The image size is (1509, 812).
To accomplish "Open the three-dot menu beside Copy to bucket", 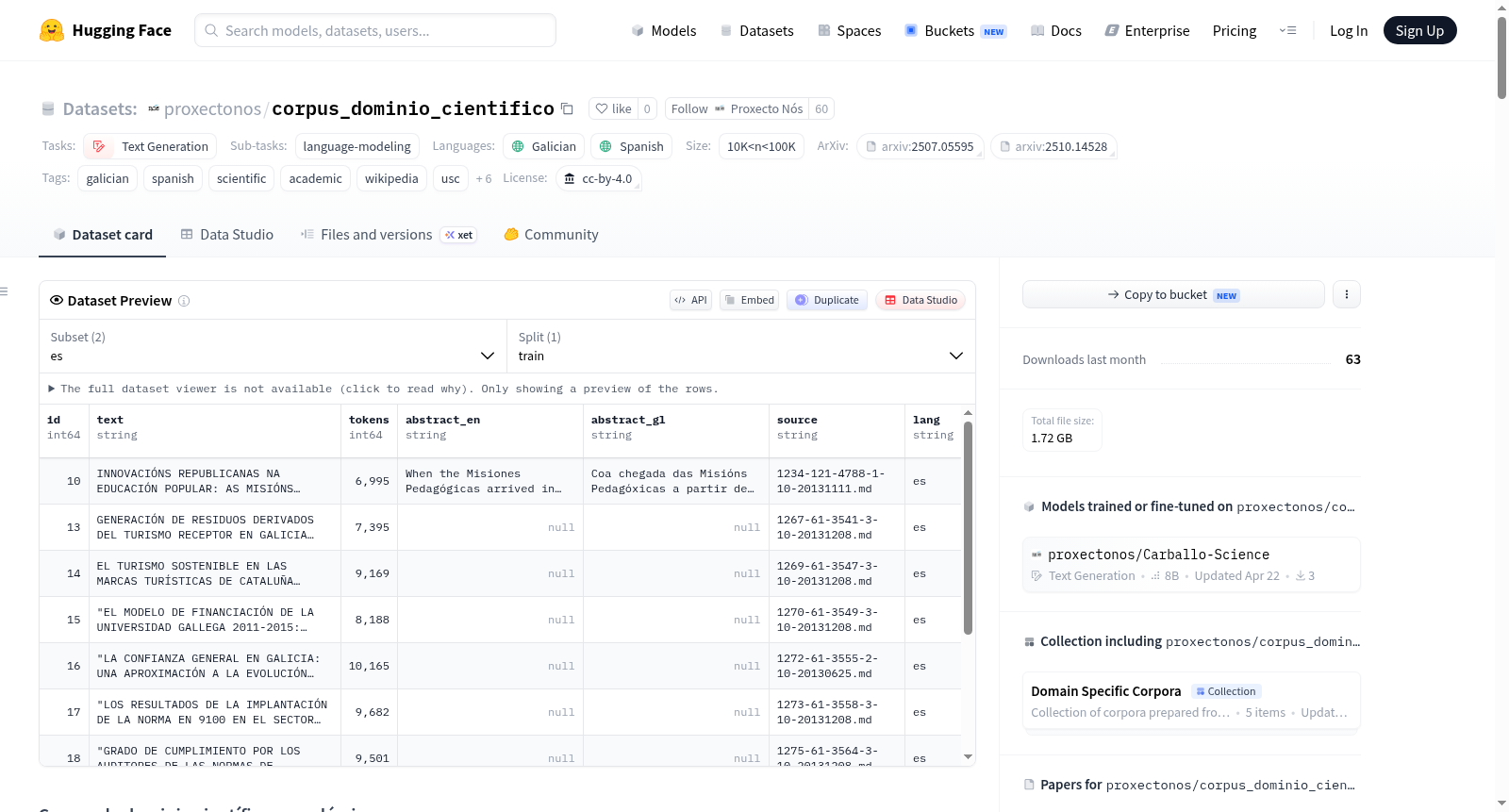I will tap(1346, 294).
